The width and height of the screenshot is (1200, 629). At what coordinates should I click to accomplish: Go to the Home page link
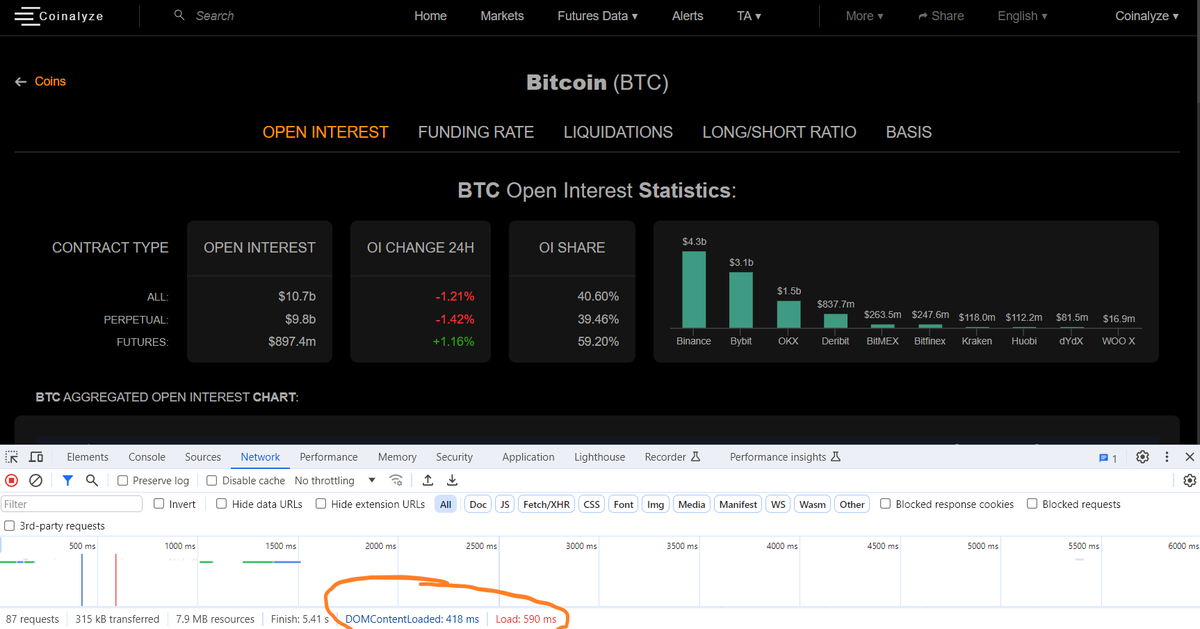431,16
